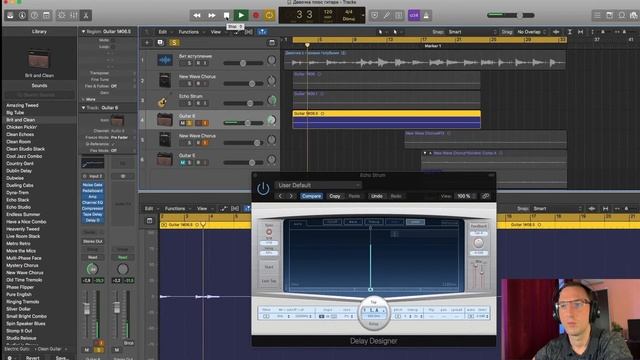Screen dimensions: 640x360
Task: Click the Library search field
Action: tap(39, 95)
